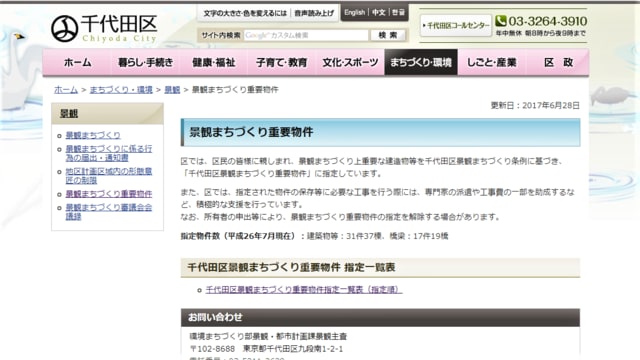Click the Chiyoda City logo
Screen dimensions: 640x360
point(104,28)
